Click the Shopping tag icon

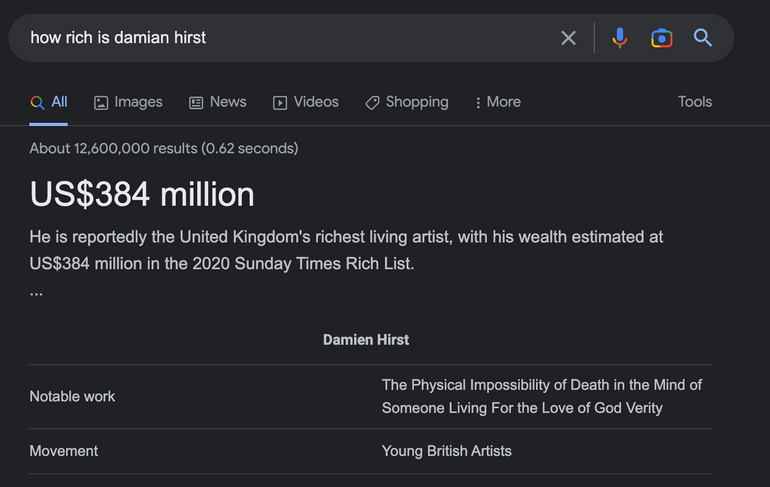[372, 102]
